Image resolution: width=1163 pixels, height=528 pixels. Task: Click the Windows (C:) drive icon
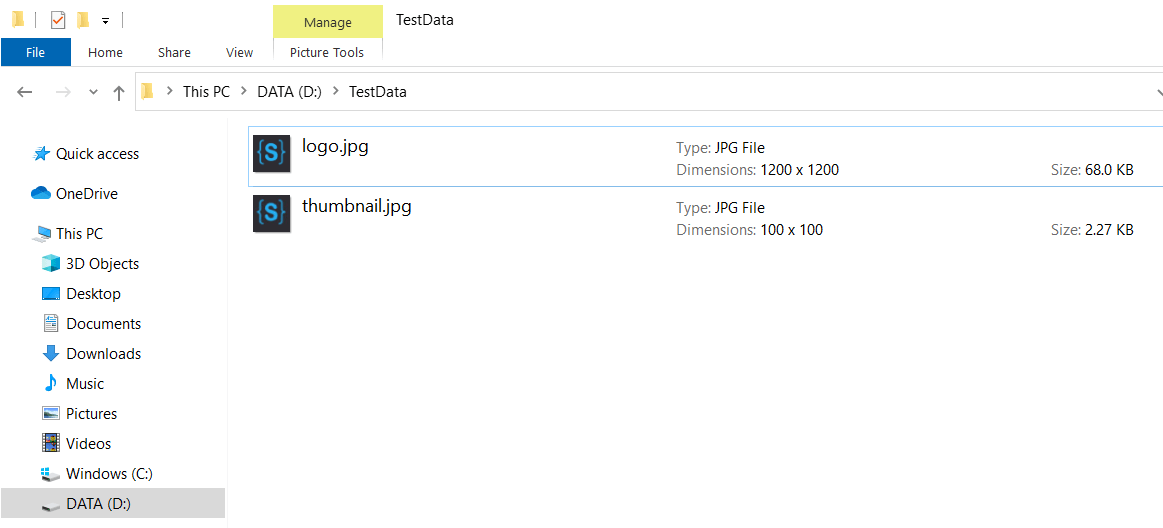click(x=50, y=475)
